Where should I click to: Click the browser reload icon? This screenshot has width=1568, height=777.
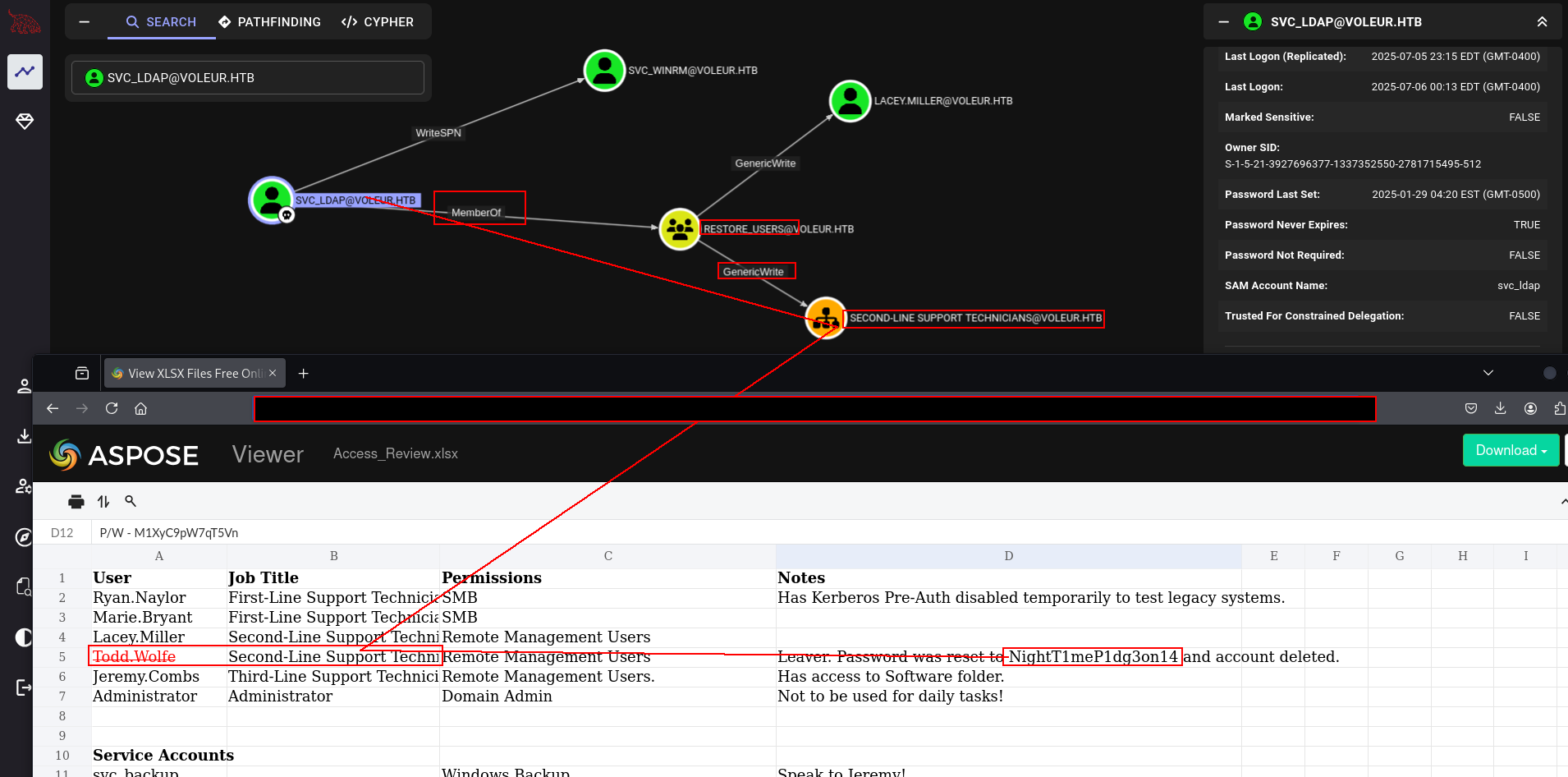pos(112,408)
